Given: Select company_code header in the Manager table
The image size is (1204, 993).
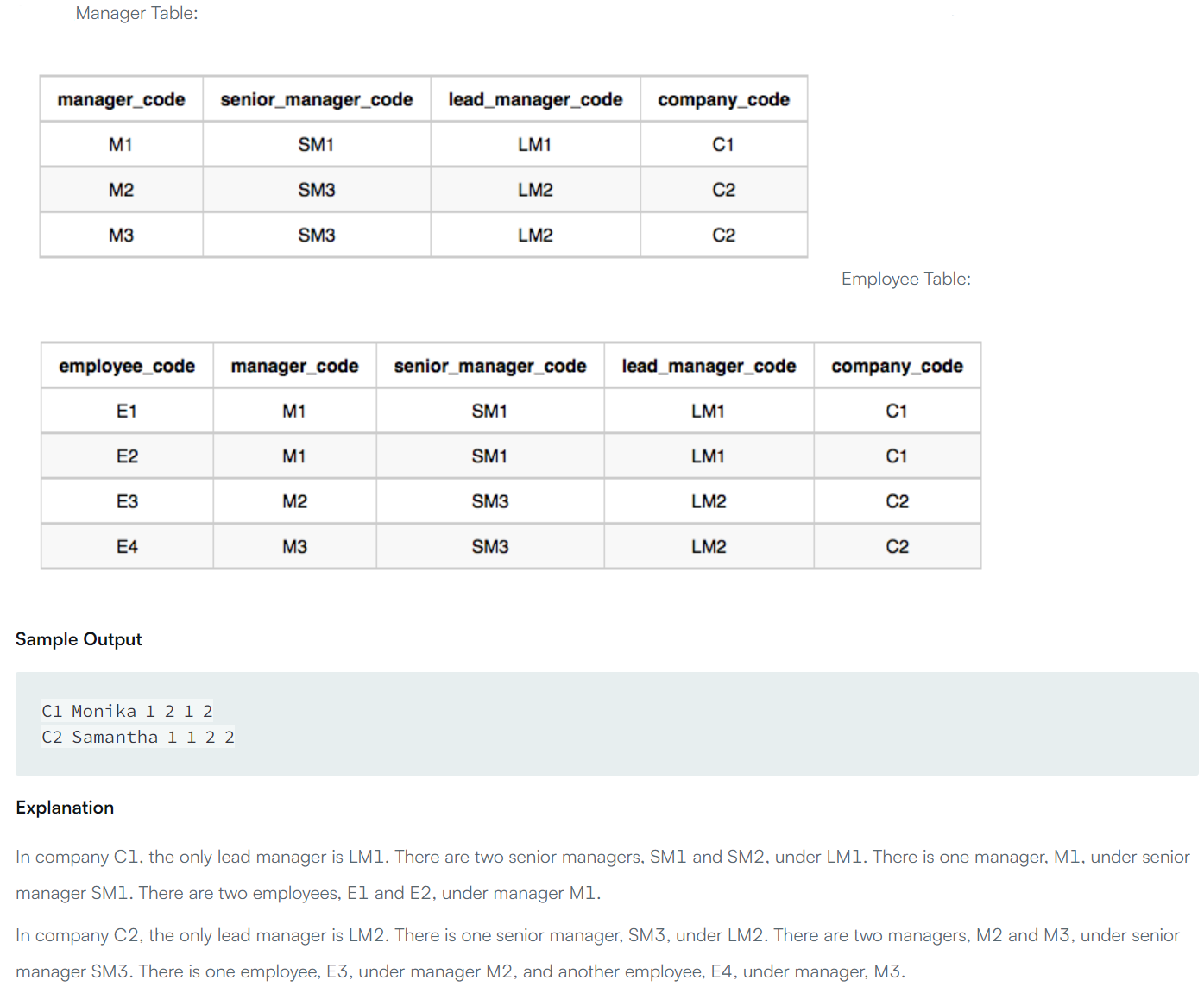Looking at the screenshot, I should click(723, 99).
